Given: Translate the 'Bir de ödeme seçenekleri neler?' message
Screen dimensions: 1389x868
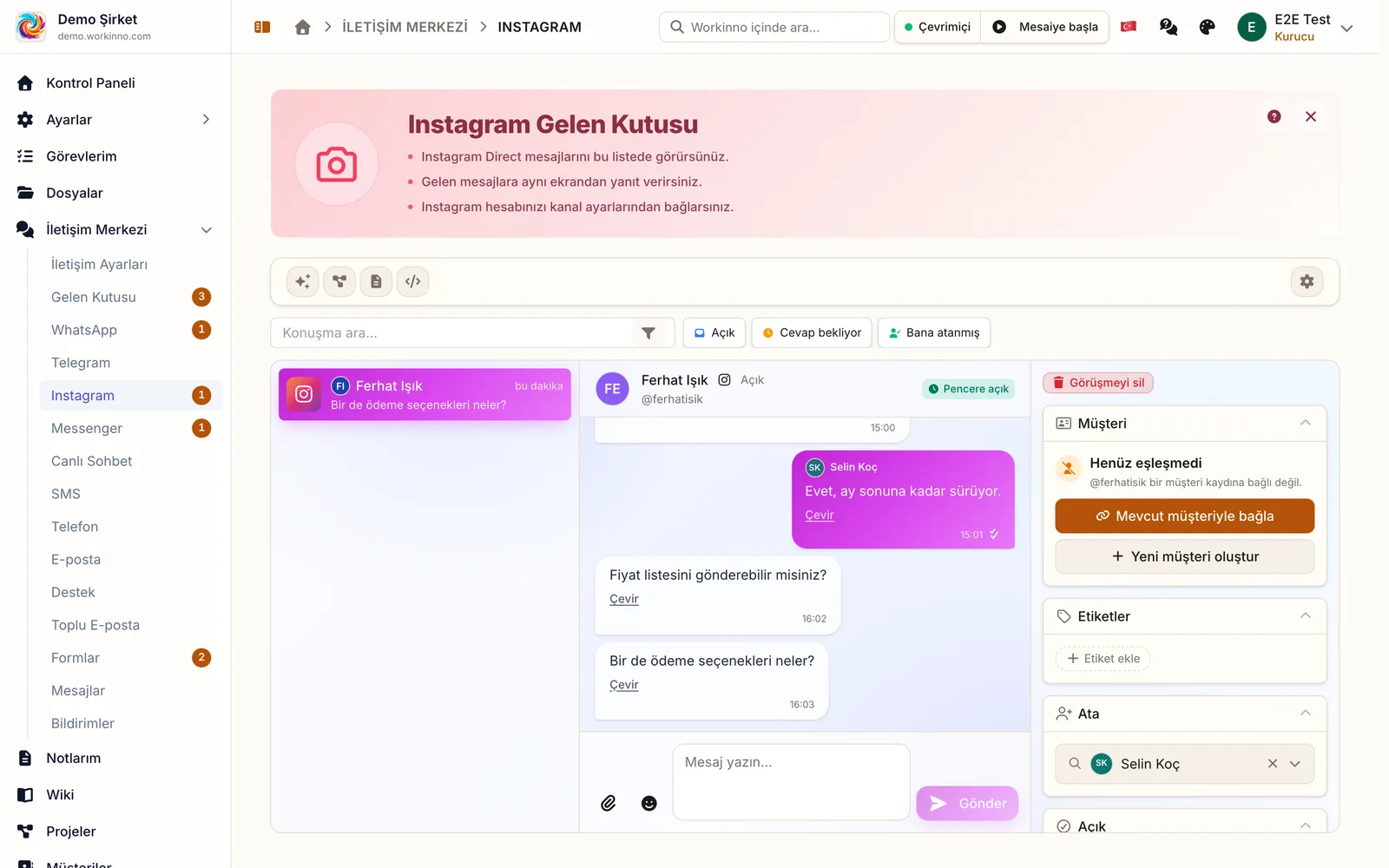Looking at the screenshot, I should pyautogui.click(x=623, y=685).
